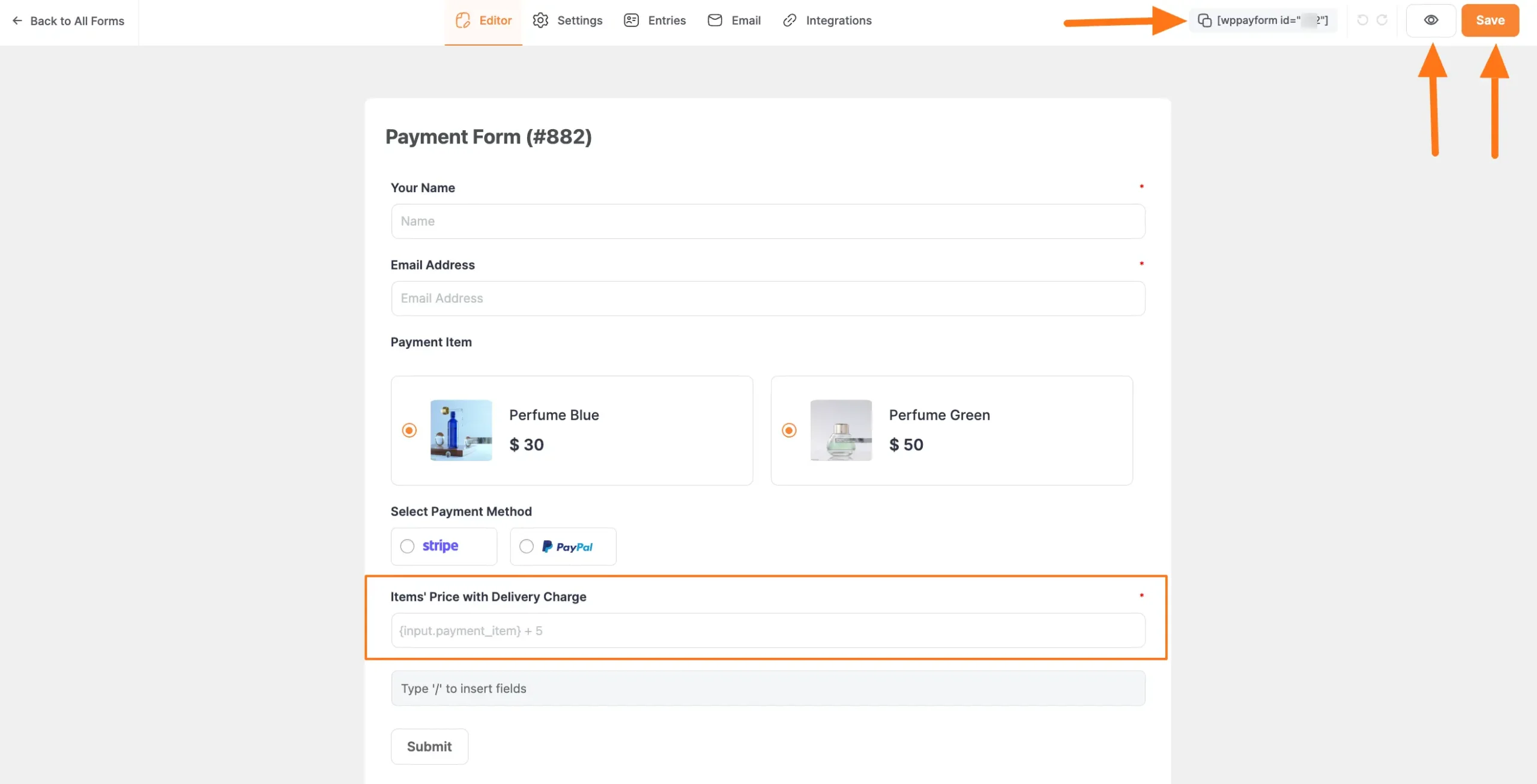Click the Perfume Blue product thumbnail
The image size is (1537, 784).
(461, 430)
